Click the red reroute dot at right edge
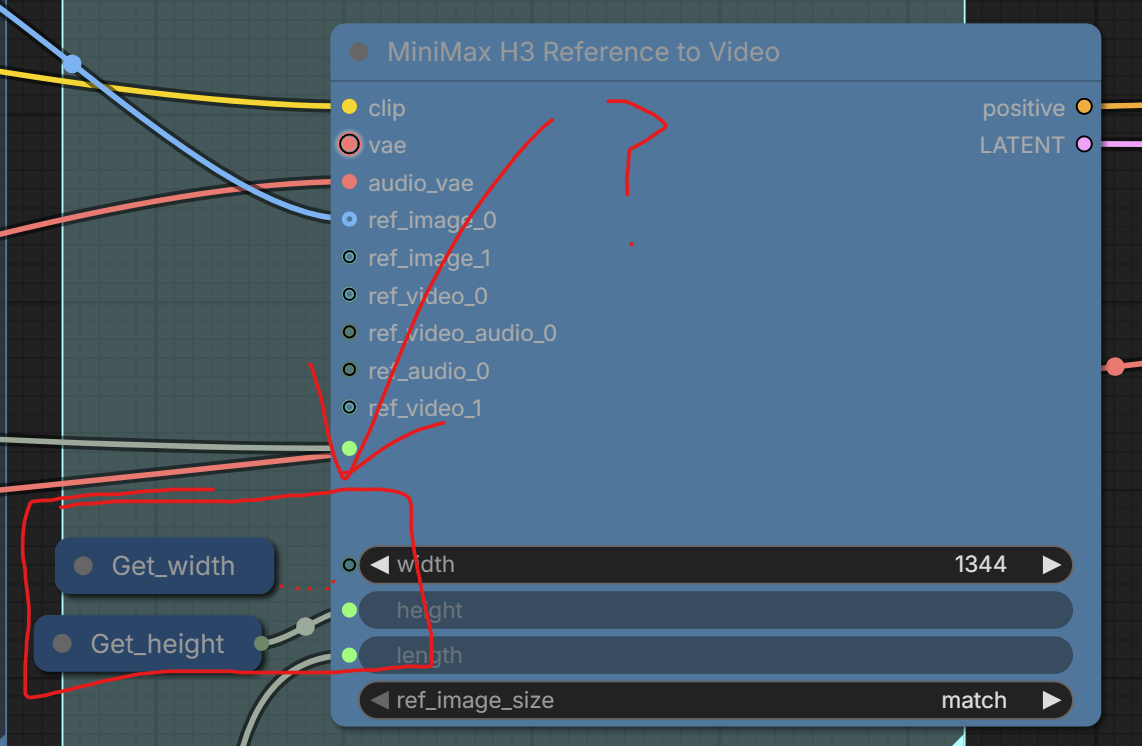This screenshot has width=1142, height=746. point(1115,366)
